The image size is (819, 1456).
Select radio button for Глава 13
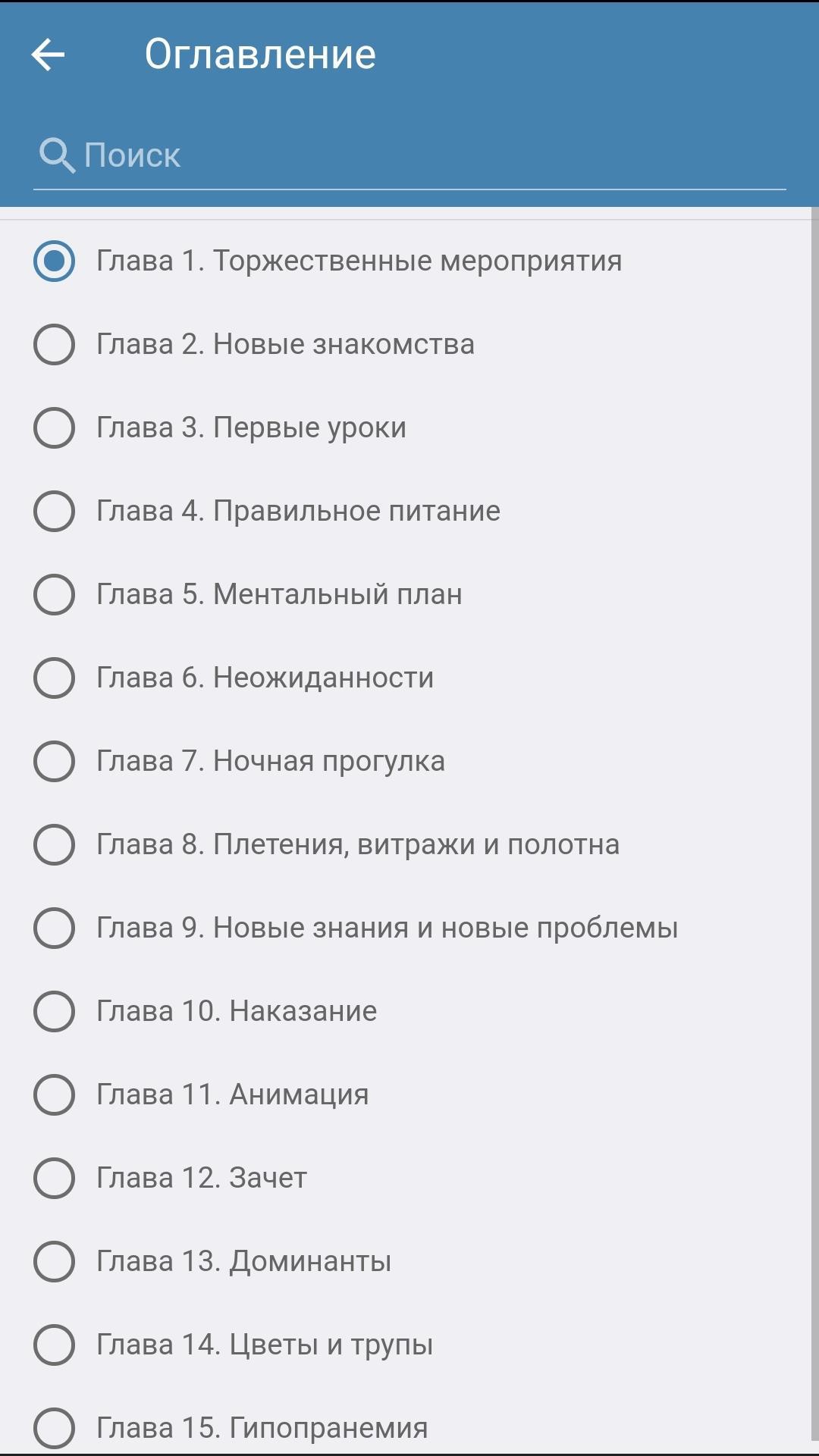click(55, 1261)
